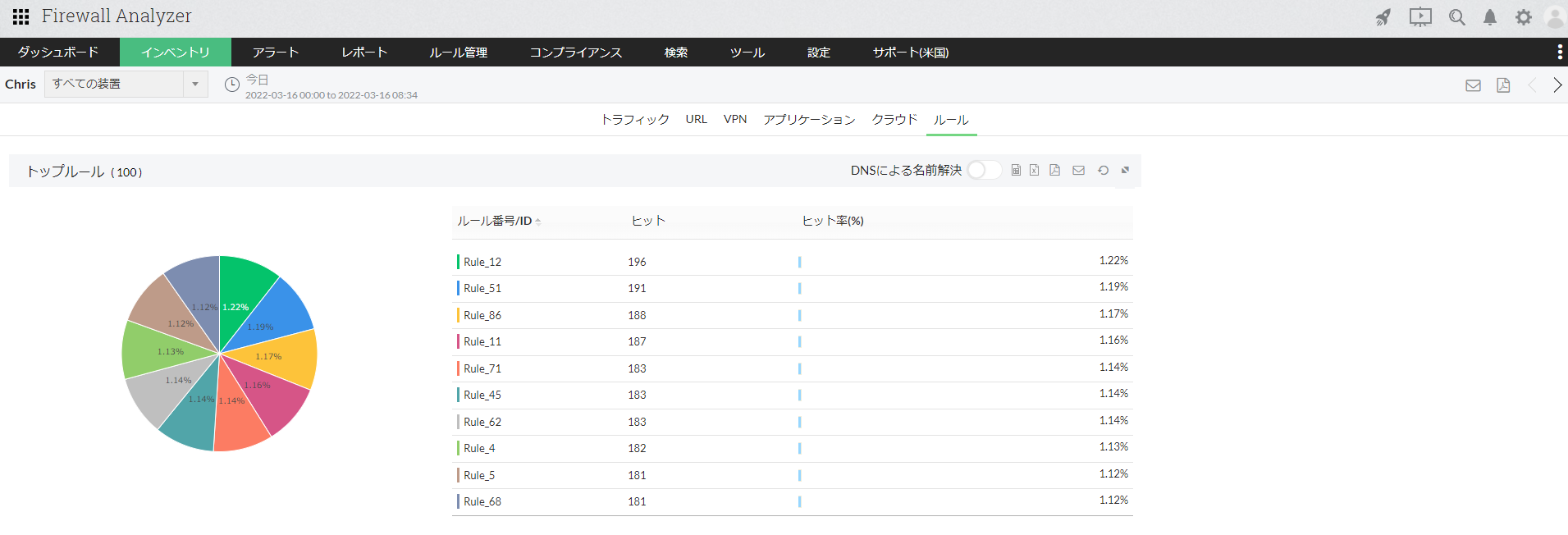
Task: Click the rocket quick-start icon
Action: [1383, 17]
